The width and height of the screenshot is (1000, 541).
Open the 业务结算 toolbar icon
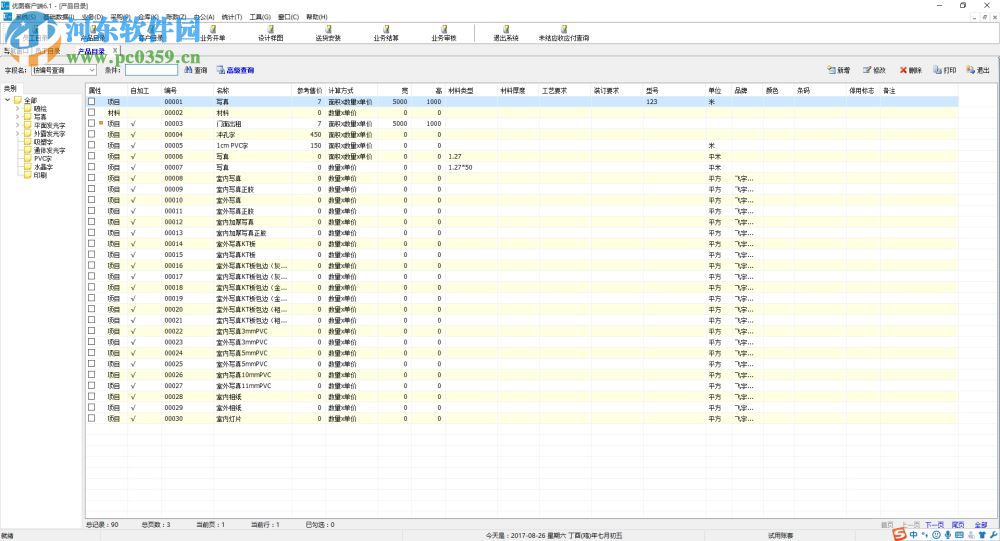coord(386,29)
